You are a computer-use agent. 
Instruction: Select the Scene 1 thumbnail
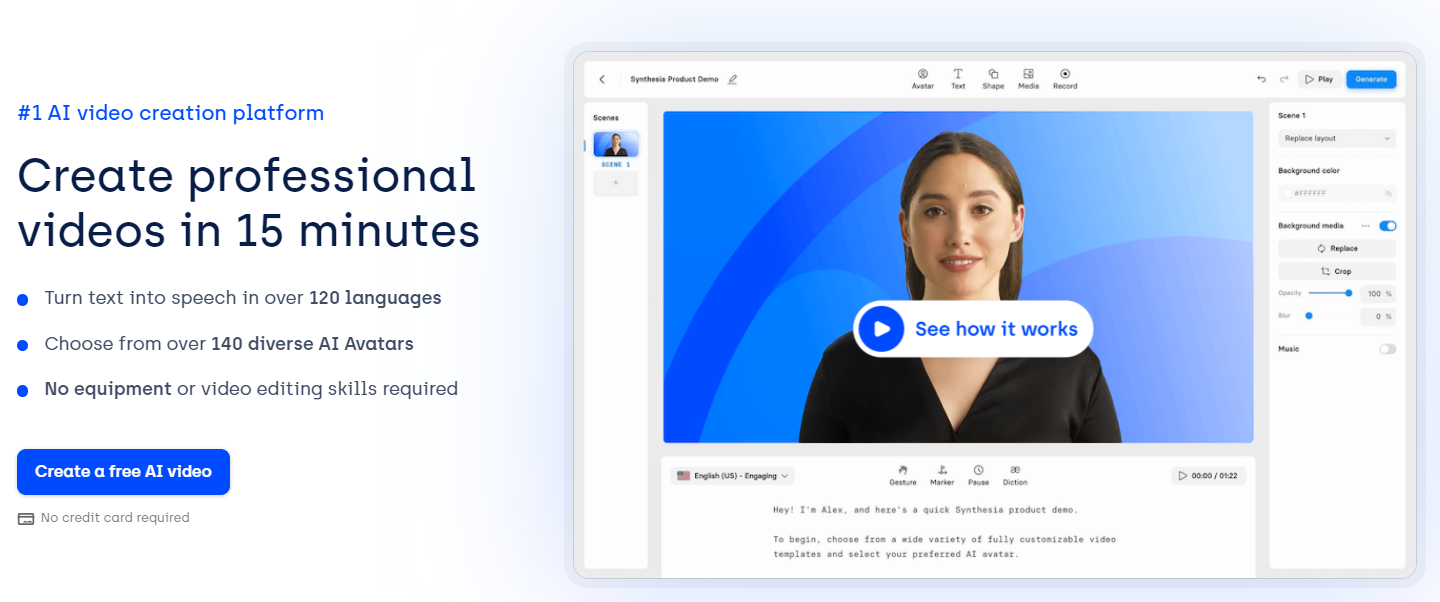coord(616,145)
